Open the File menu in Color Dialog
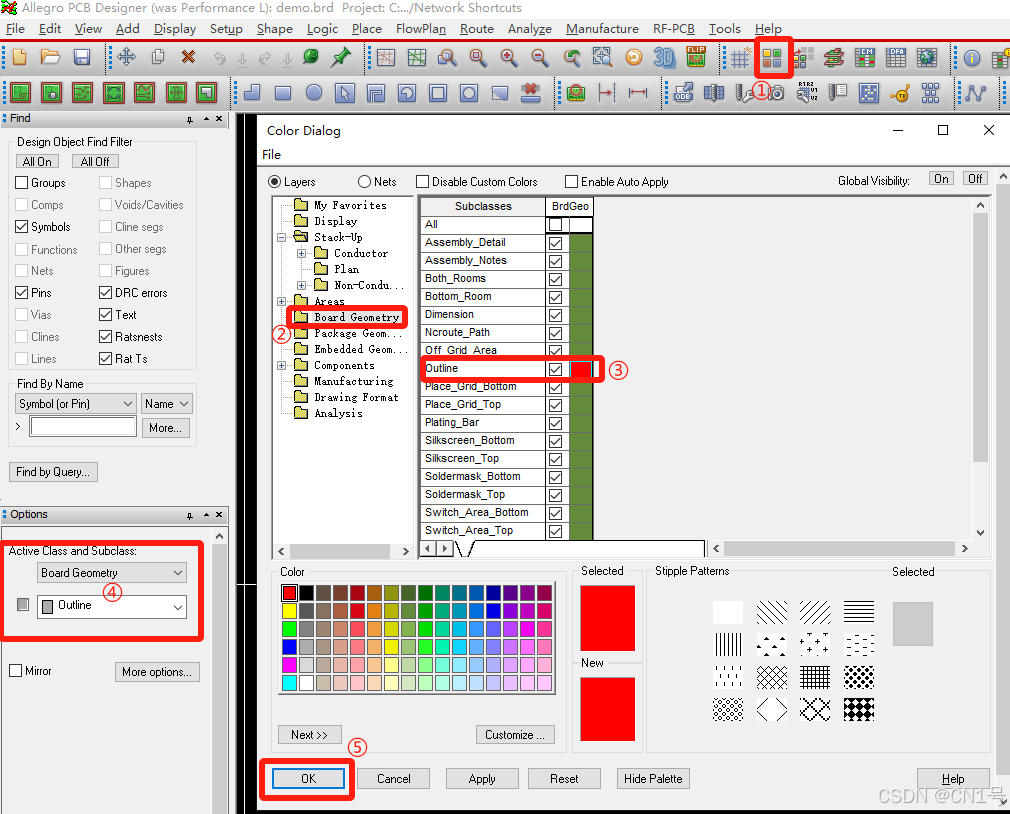1010x814 pixels. (271, 155)
